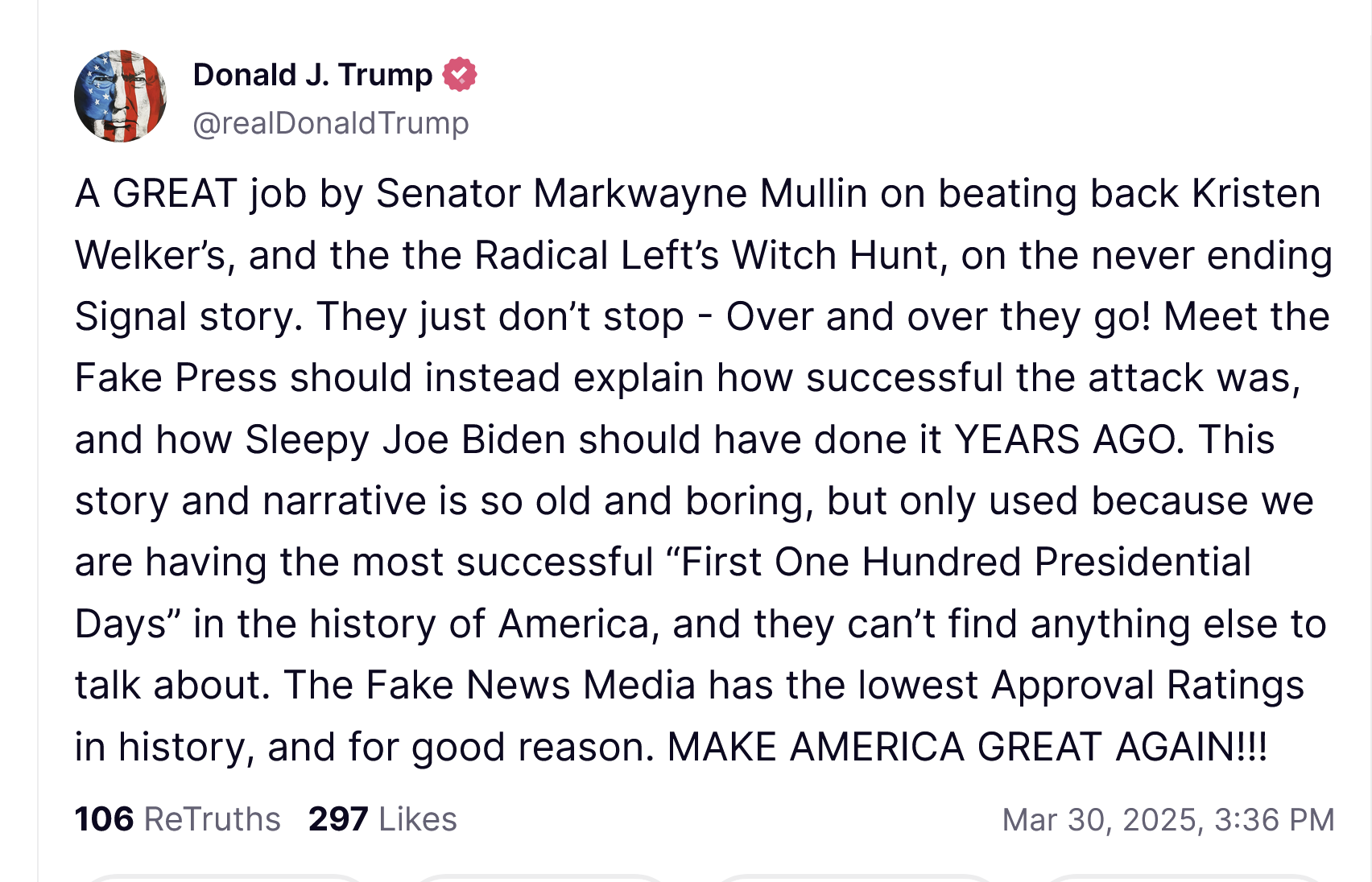Click "Sleepy Joe Biden" in the post
Viewport: 1372px width, 882px height.
click(x=405, y=439)
